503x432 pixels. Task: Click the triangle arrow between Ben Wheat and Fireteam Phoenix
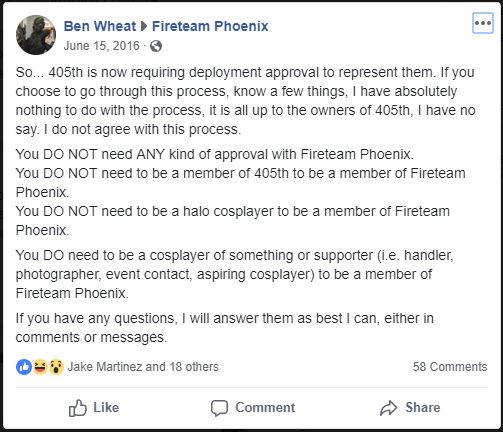click(144, 26)
